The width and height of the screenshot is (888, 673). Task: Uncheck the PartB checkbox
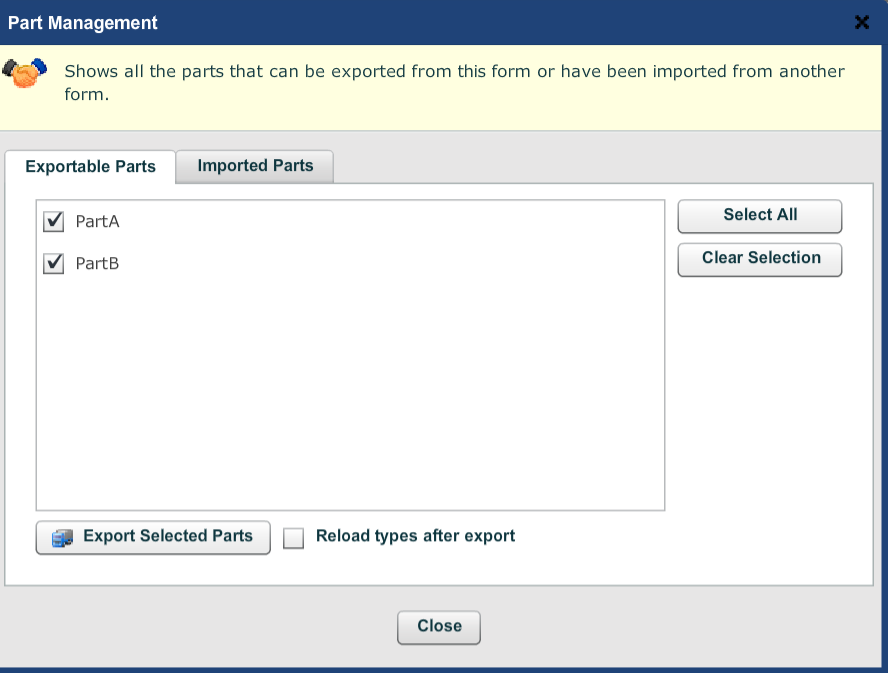tap(54, 263)
